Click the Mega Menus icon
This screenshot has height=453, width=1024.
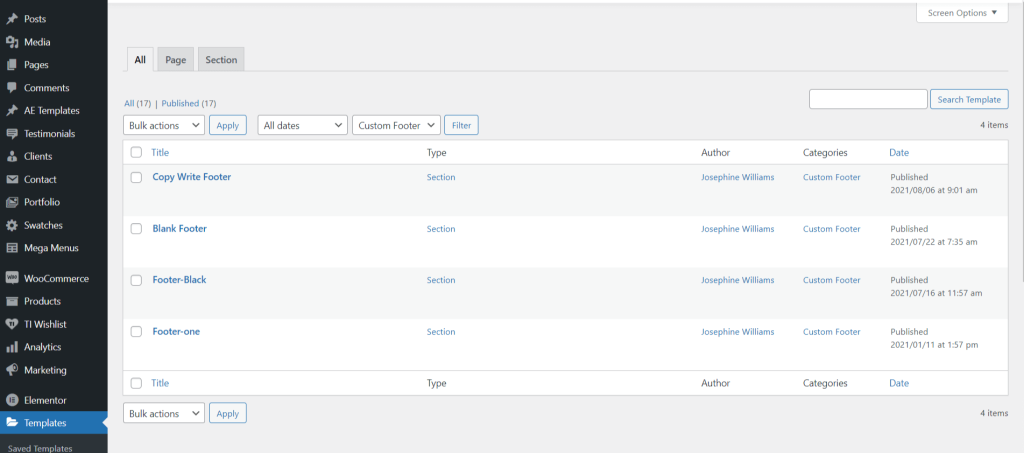[x=12, y=247]
